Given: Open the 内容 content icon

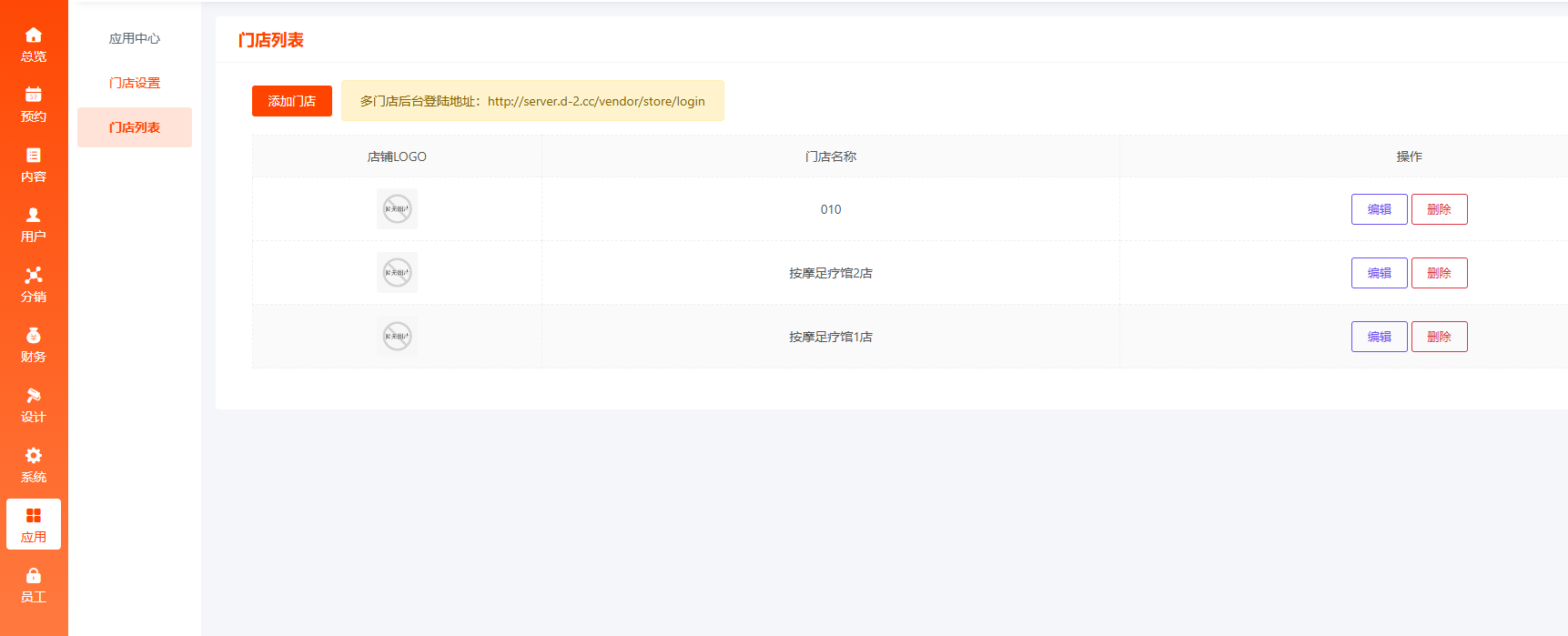Looking at the screenshot, I should (34, 156).
